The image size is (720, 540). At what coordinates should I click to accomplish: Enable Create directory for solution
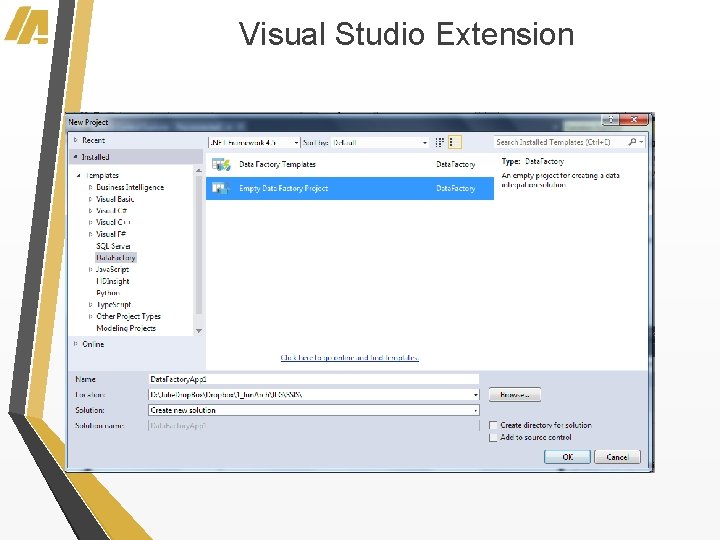pyautogui.click(x=493, y=425)
